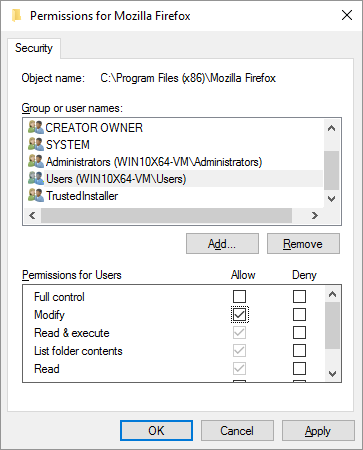Viewport: 363px width, 450px height.
Task: Click the permissions list scroll up arrow
Action: (x=332, y=294)
